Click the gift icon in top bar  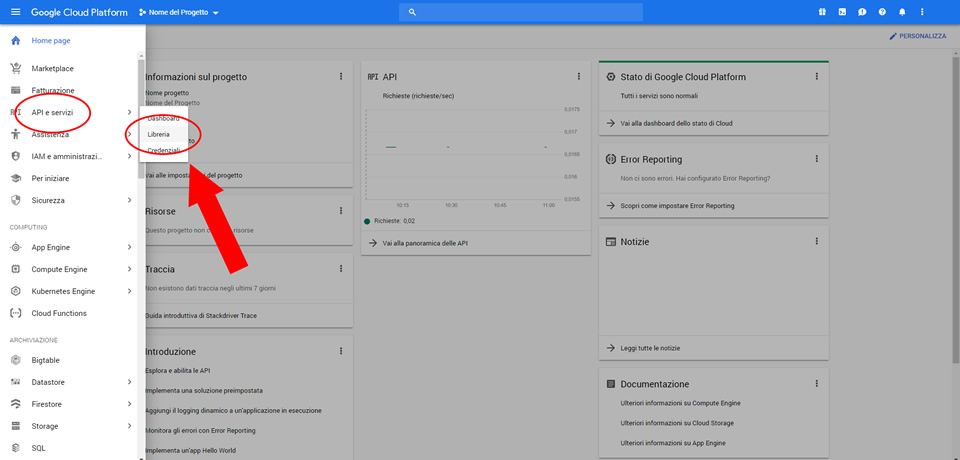point(822,12)
